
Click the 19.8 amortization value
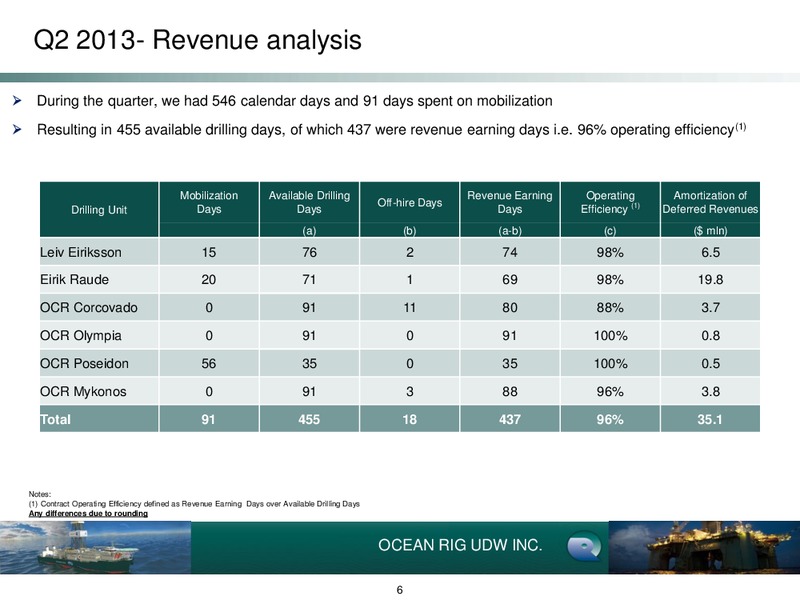[x=710, y=280]
